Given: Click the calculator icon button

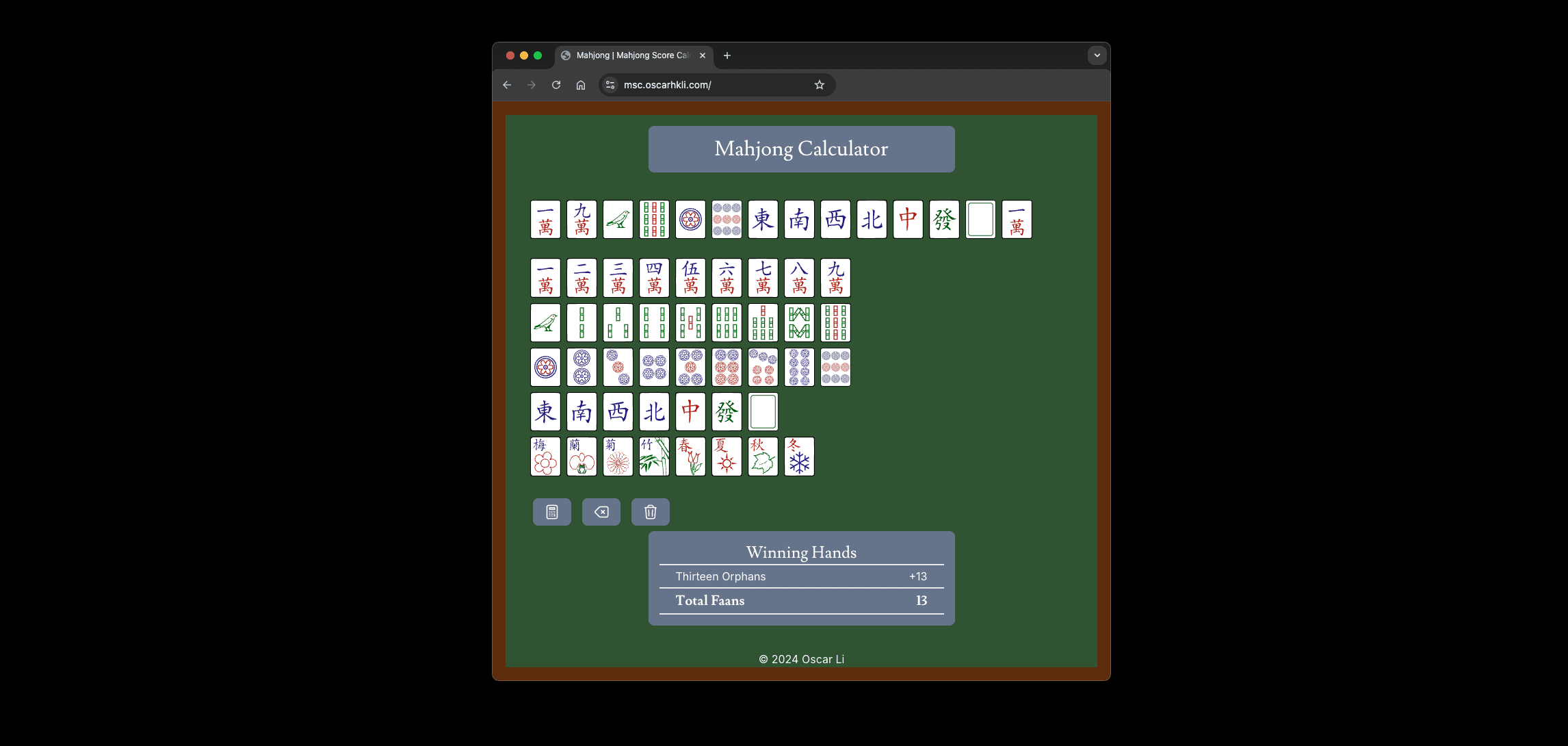Looking at the screenshot, I should tap(551, 512).
